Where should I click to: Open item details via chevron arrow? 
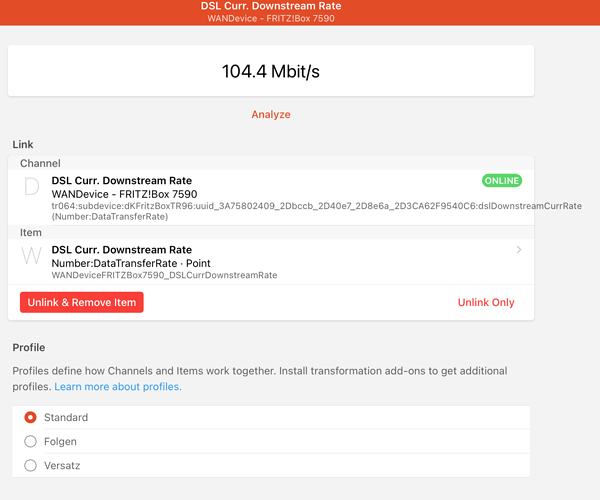518,250
